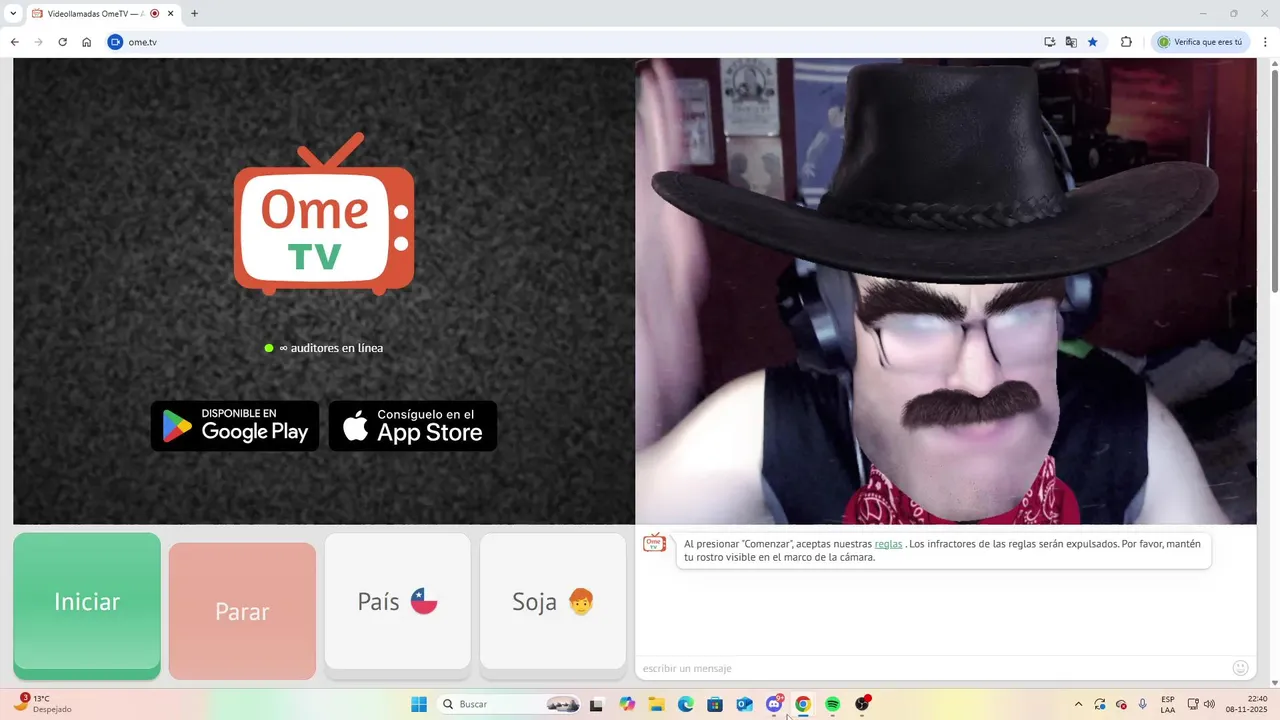Click the 'Verifica que eres tú' profile chip
The width and height of the screenshot is (1280, 720).
click(1200, 42)
